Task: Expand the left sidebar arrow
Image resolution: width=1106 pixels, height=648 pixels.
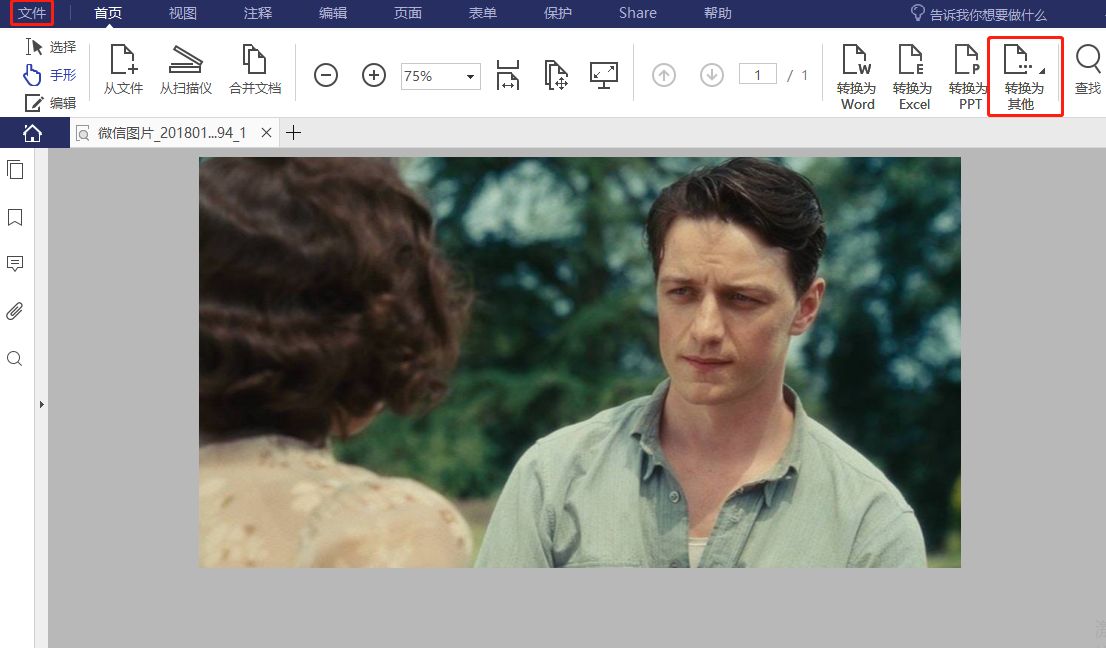Action: pos(42,404)
